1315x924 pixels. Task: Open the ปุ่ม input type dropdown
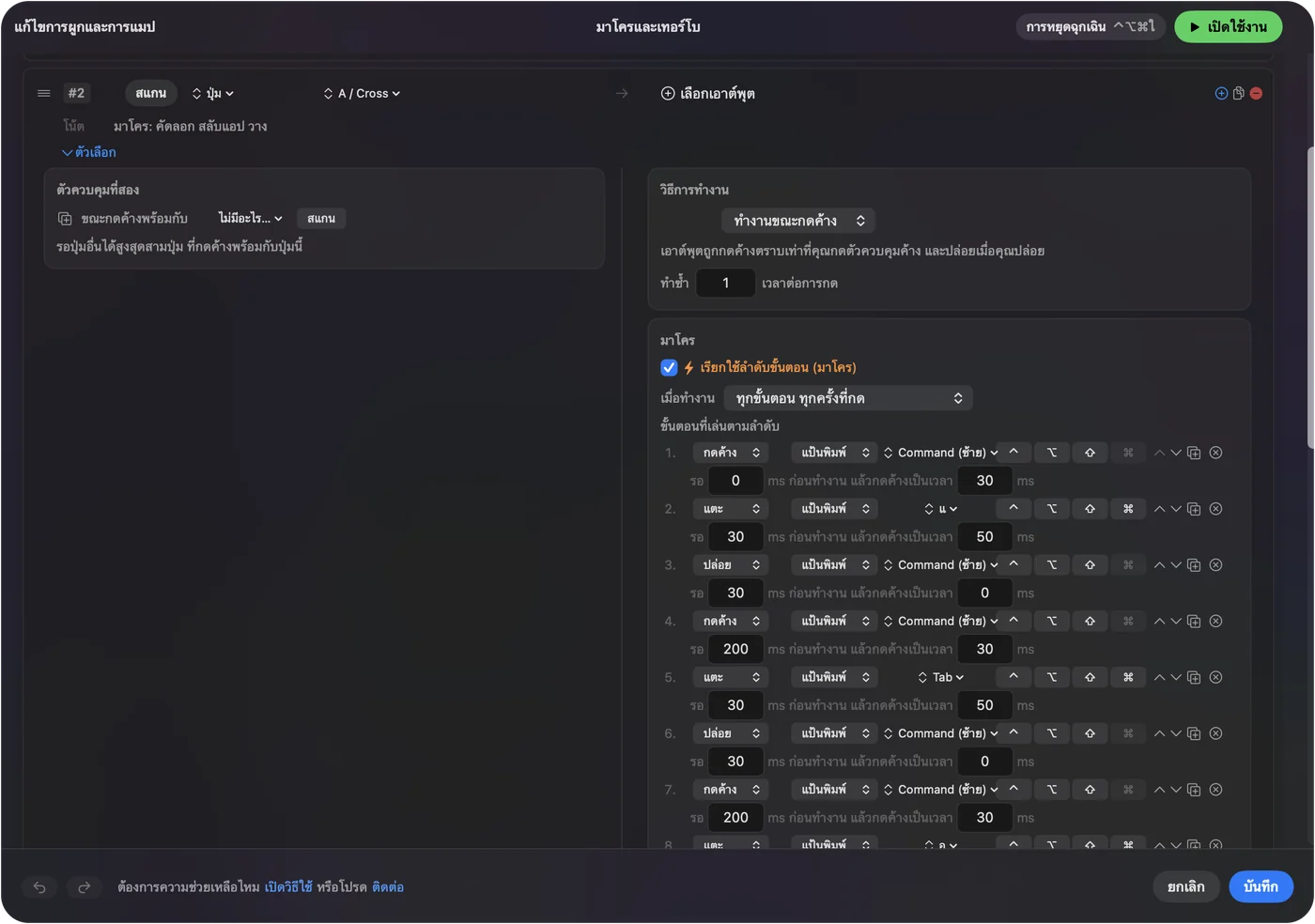click(x=212, y=93)
